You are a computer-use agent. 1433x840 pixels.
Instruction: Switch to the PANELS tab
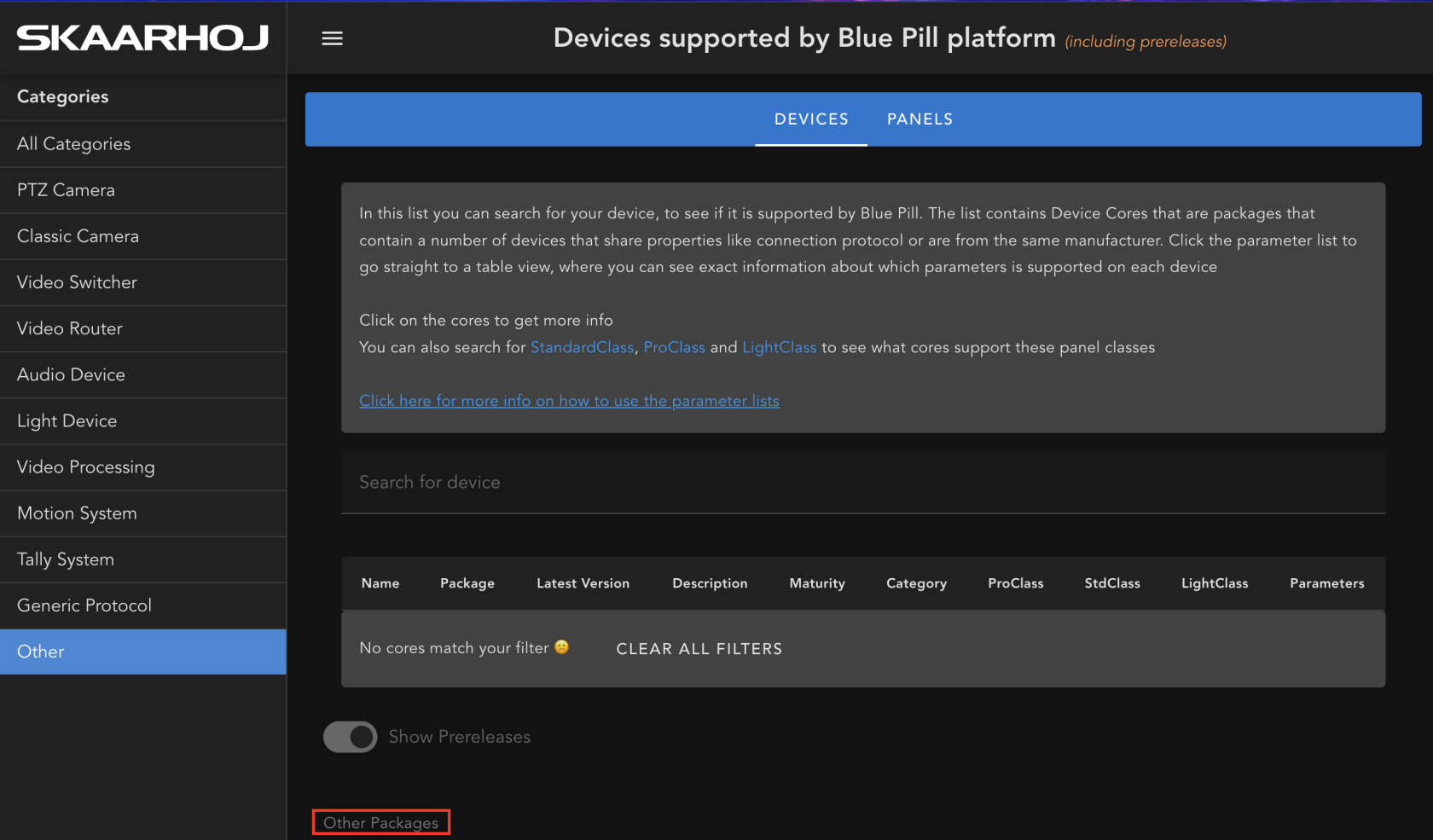click(x=920, y=119)
